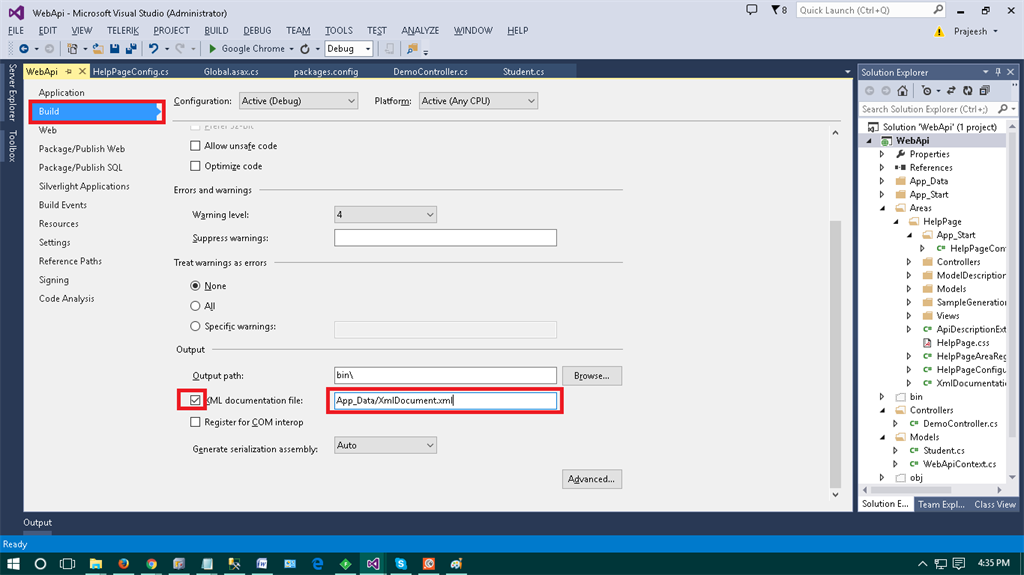This screenshot has width=1024, height=575.
Task: Click the Save All toolbar icon
Action: point(131,49)
